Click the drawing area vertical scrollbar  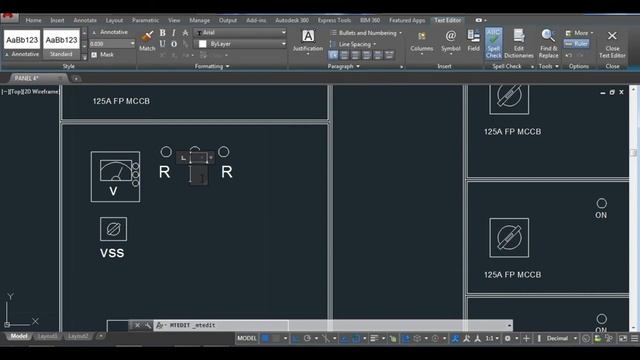633,208
